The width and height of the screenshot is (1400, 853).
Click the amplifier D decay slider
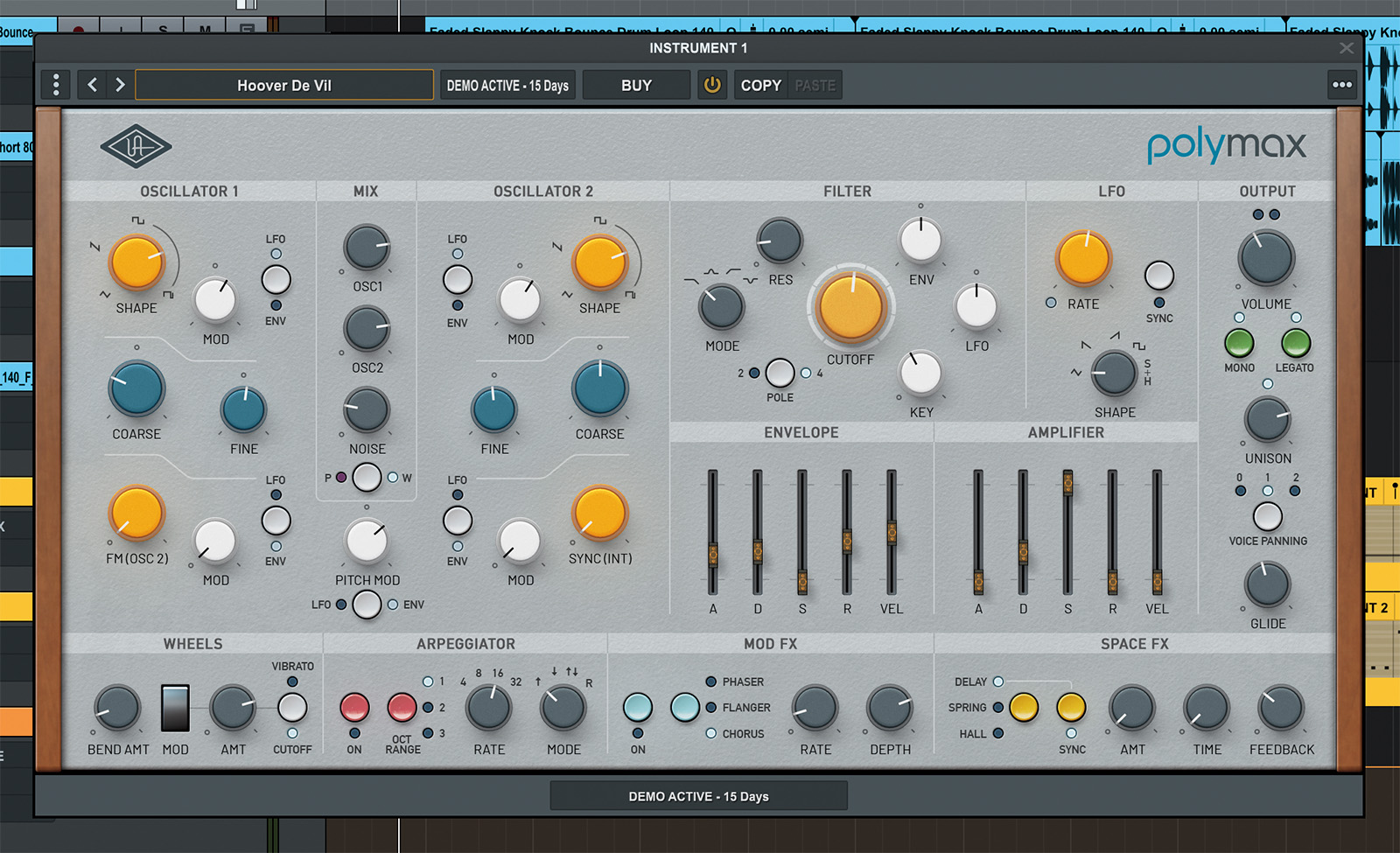tap(1023, 552)
